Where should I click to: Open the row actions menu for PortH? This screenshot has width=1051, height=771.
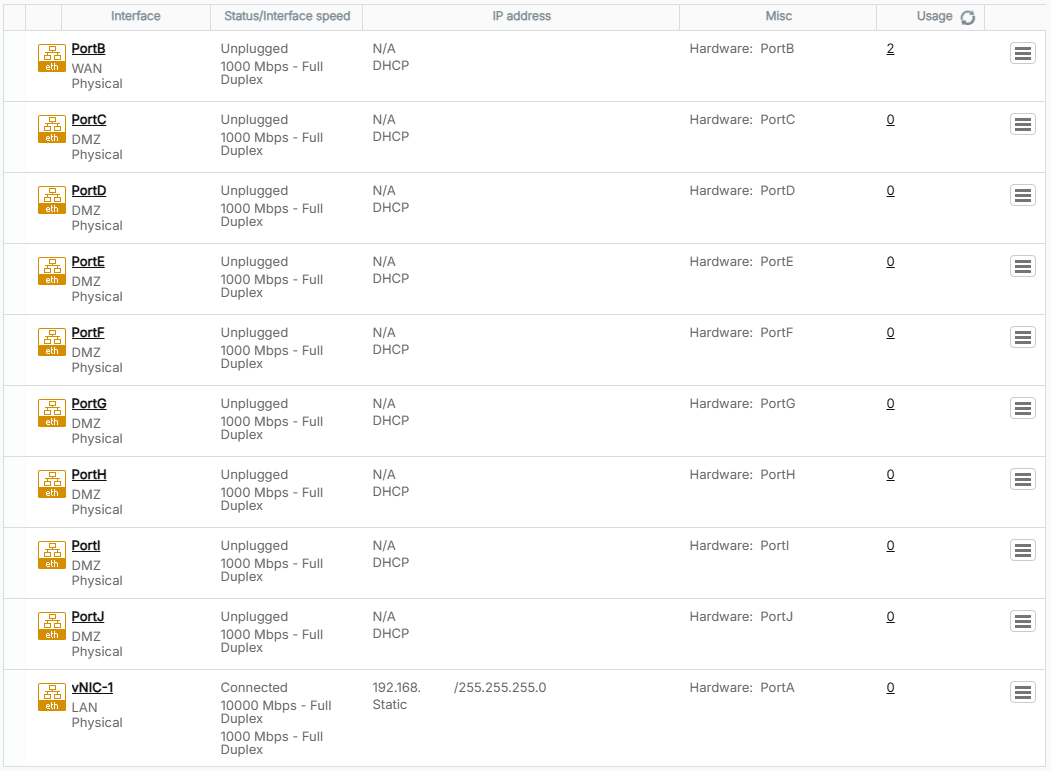[x=1022, y=480]
